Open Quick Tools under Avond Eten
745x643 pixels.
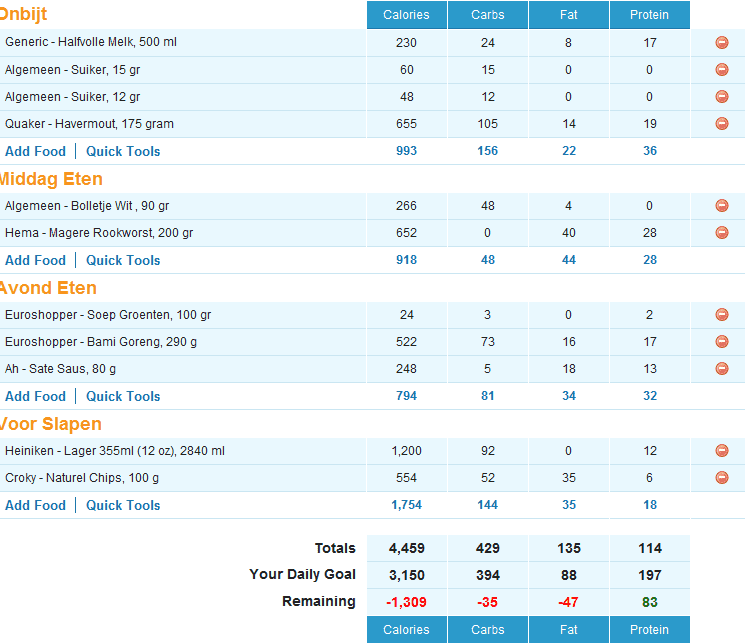pyautogui.click(x=123, y=397)
